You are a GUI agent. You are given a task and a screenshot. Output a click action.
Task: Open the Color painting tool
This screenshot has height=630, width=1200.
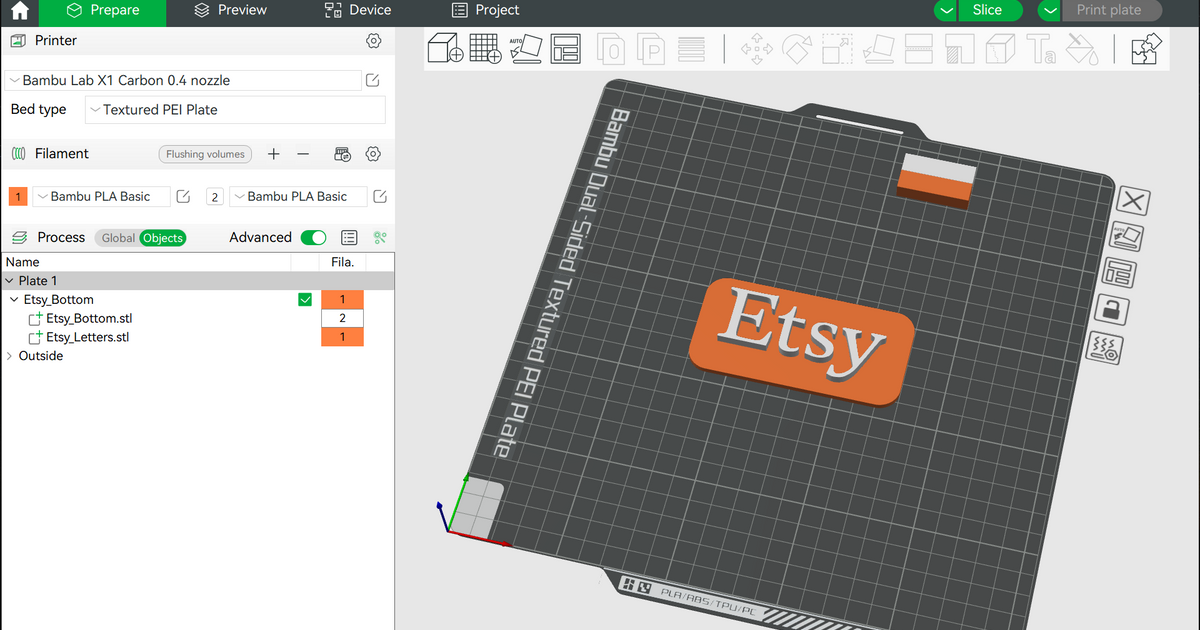pos(1081,48)
